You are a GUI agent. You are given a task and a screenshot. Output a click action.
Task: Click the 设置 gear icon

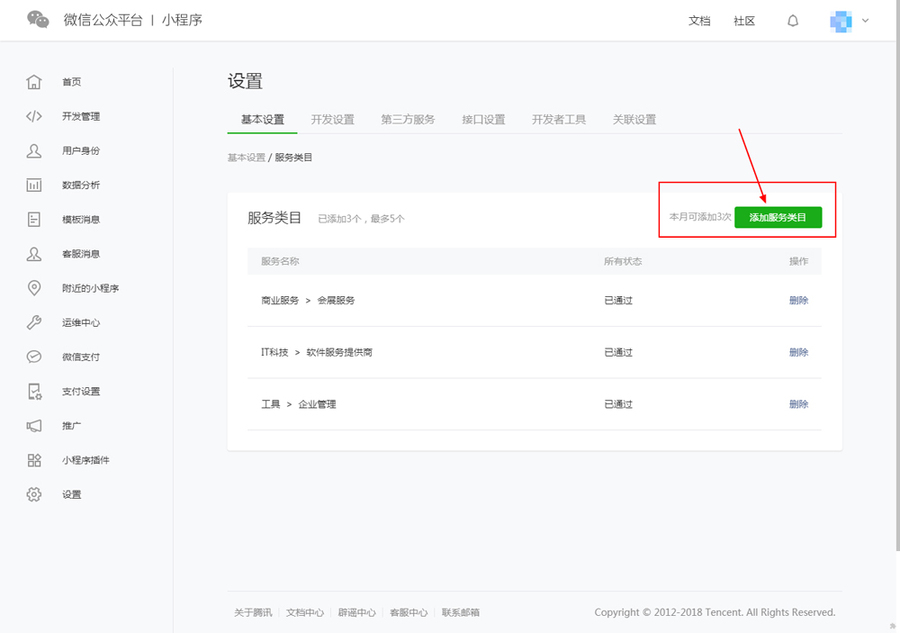coord(34,495)
